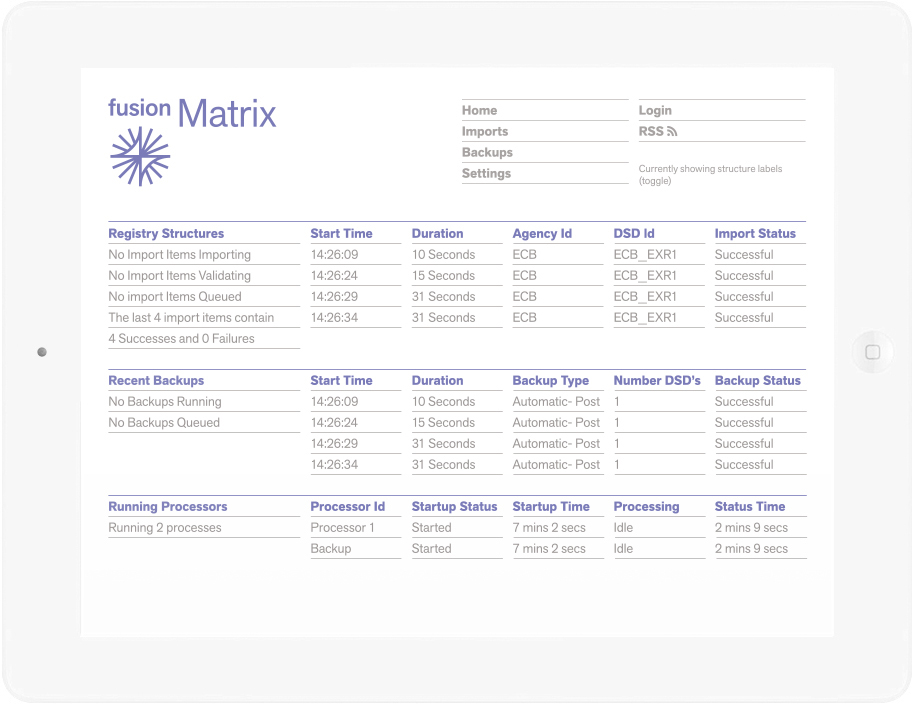This screenshot has width=914, height=705.
Task: Click the Fusion Matrix starburst logo
Action: [139, 156]
